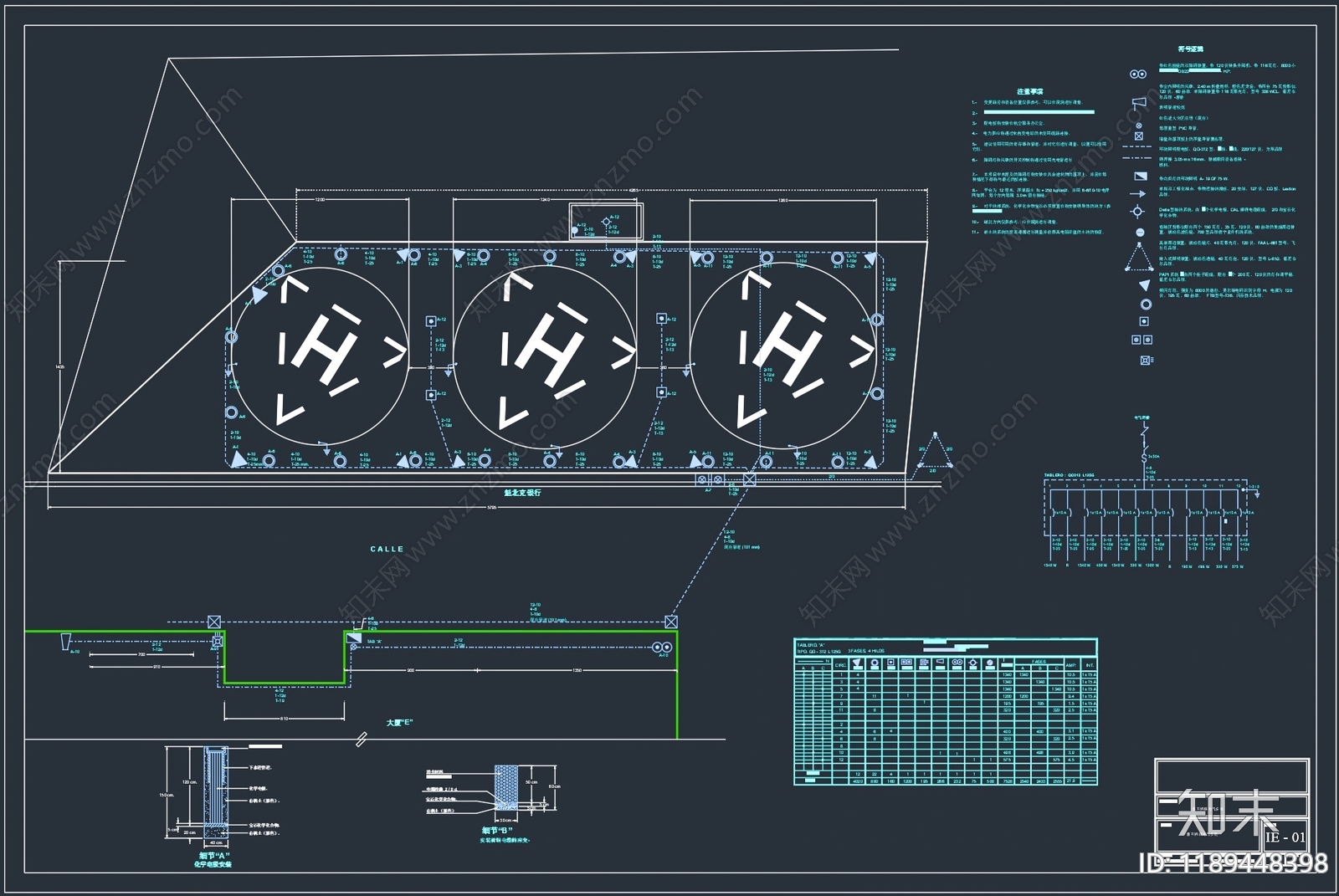Click the IE - 01 sheet number
This screenshot has height=896, width=1339.
[1285, 837]
